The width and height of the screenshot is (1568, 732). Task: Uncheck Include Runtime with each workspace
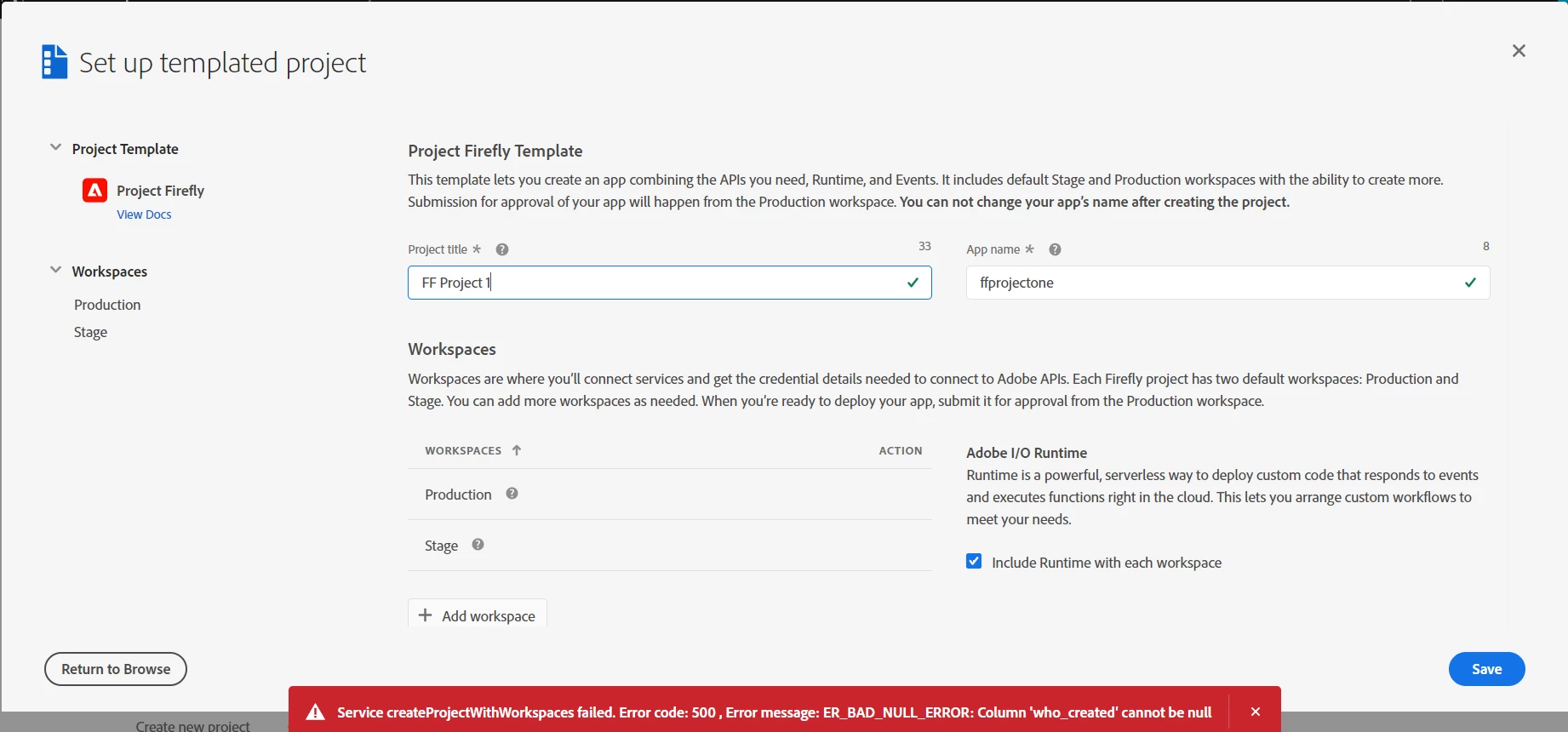(974, 562)
